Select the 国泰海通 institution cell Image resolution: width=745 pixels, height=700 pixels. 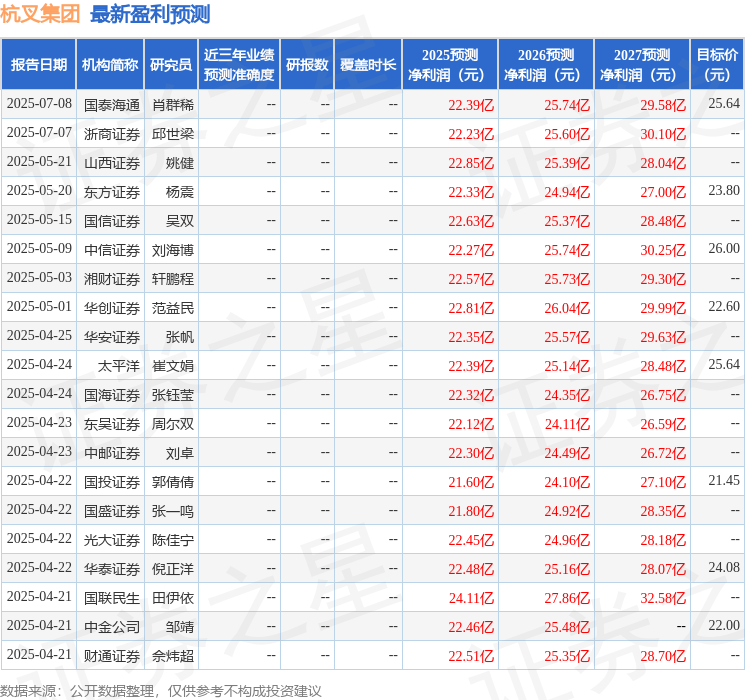[x=112, y=105]
